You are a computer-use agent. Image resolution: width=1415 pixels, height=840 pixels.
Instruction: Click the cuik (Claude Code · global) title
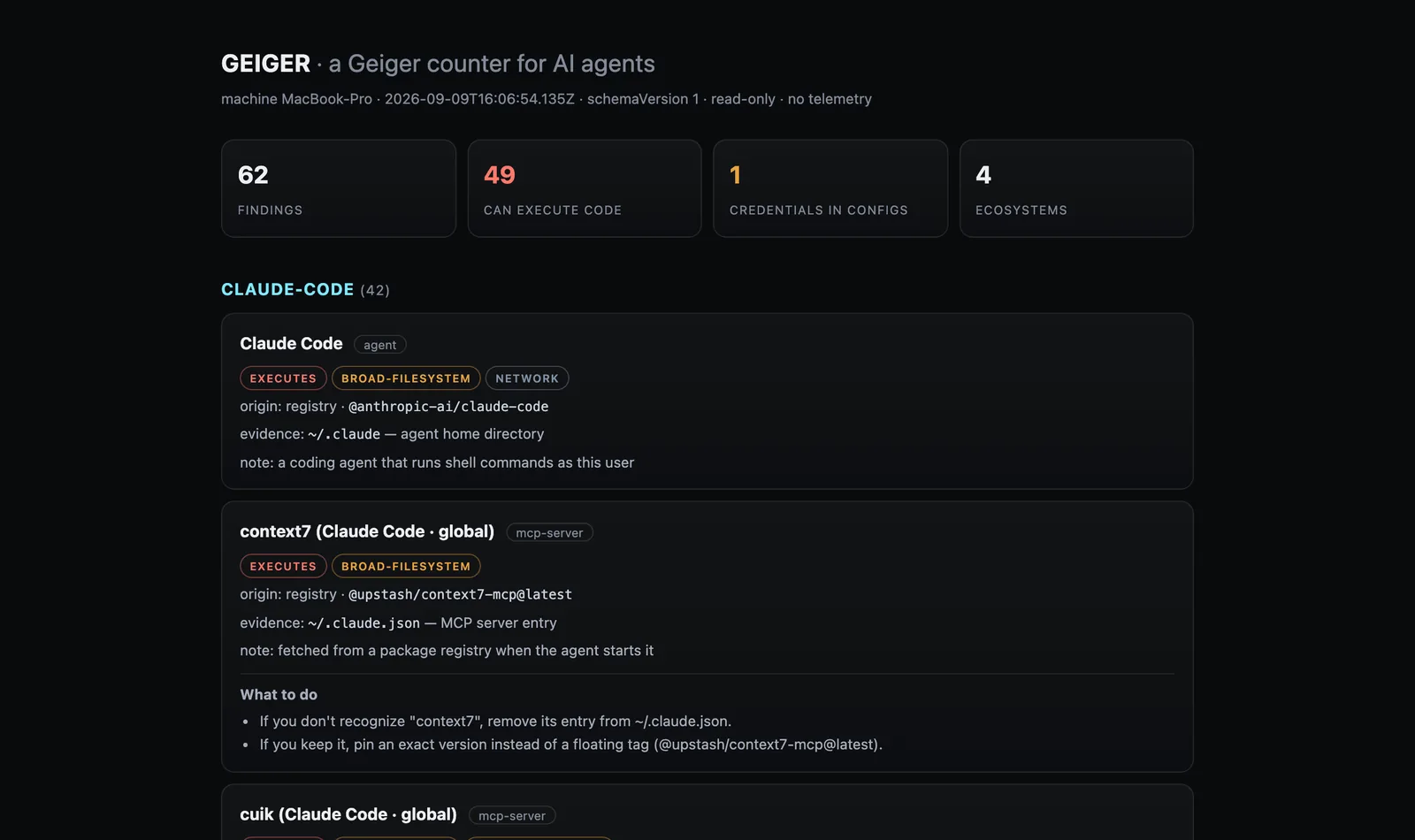coord(348,814)
